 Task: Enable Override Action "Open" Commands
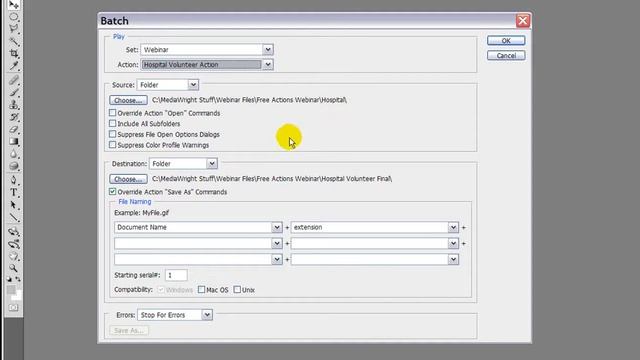pyautogui.click(x=113, y=113)
